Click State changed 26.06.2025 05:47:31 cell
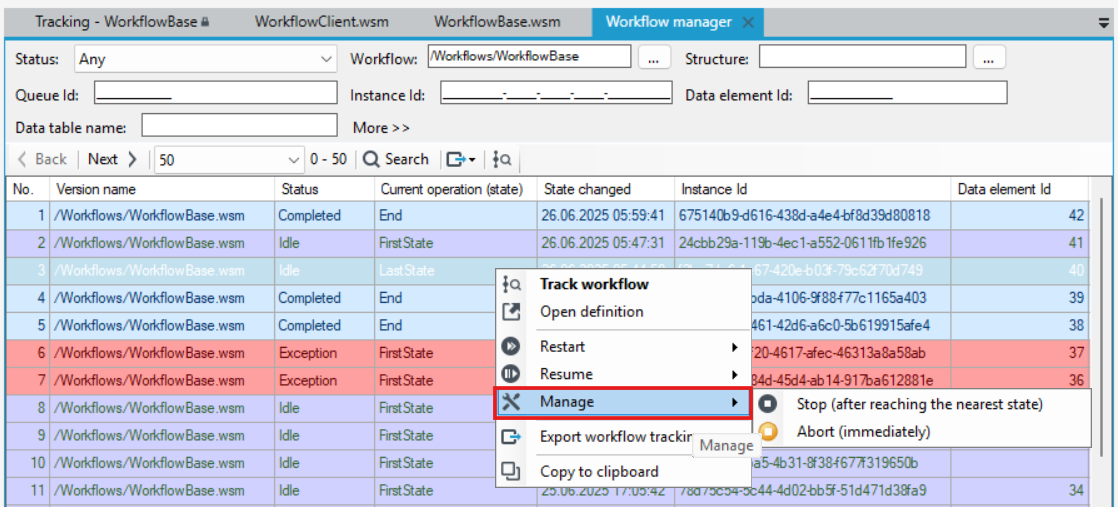This screenshot has height=507, width=1118. (606, 243)
